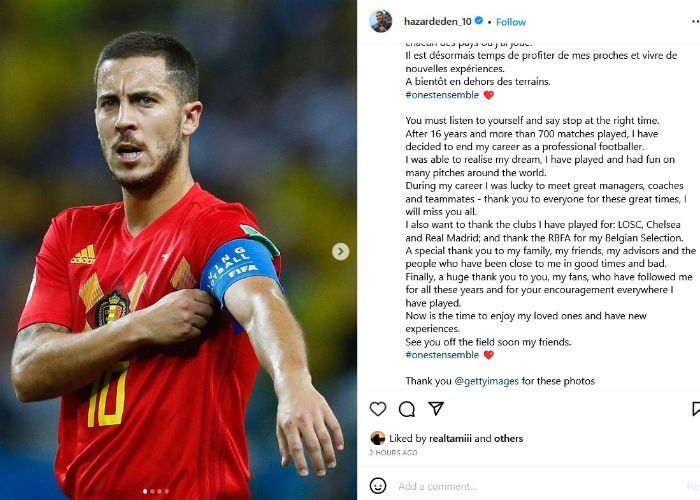
Task: Click the blue verified badge
Action: [479, 21]
